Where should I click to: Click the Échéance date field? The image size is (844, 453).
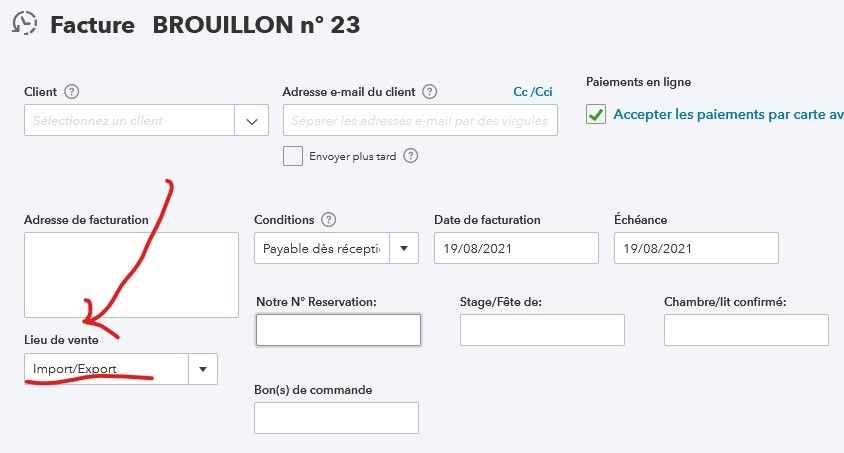coord(696,248)
